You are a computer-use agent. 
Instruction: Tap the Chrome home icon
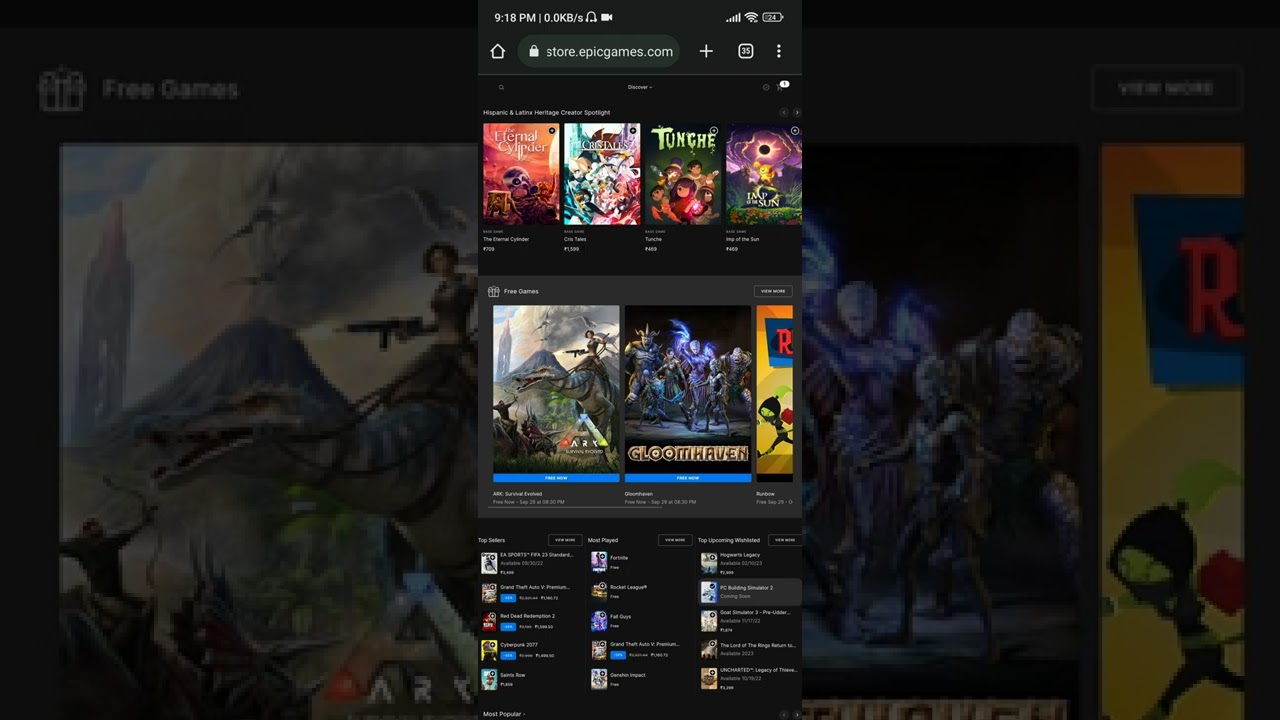(x=498, y=51)
